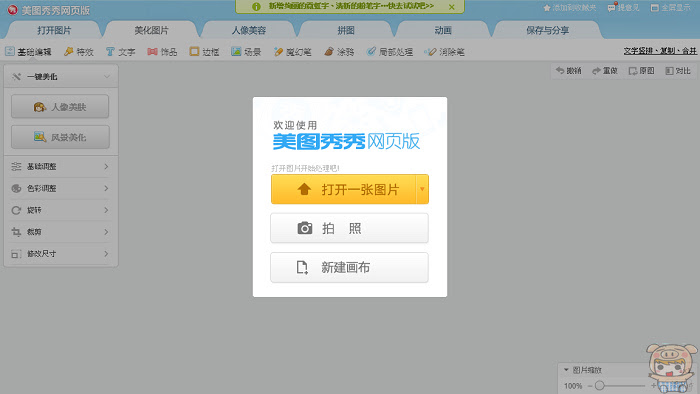Select the 基础编辑 basic editing tool

click(x=29, y=52)
